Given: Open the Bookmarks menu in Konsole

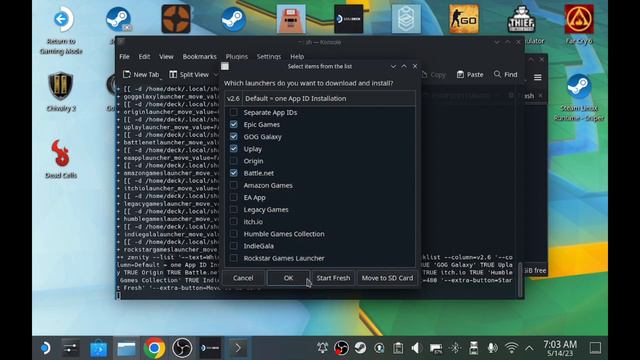Looking at the screenshot, I should click(x=200, y=56).
